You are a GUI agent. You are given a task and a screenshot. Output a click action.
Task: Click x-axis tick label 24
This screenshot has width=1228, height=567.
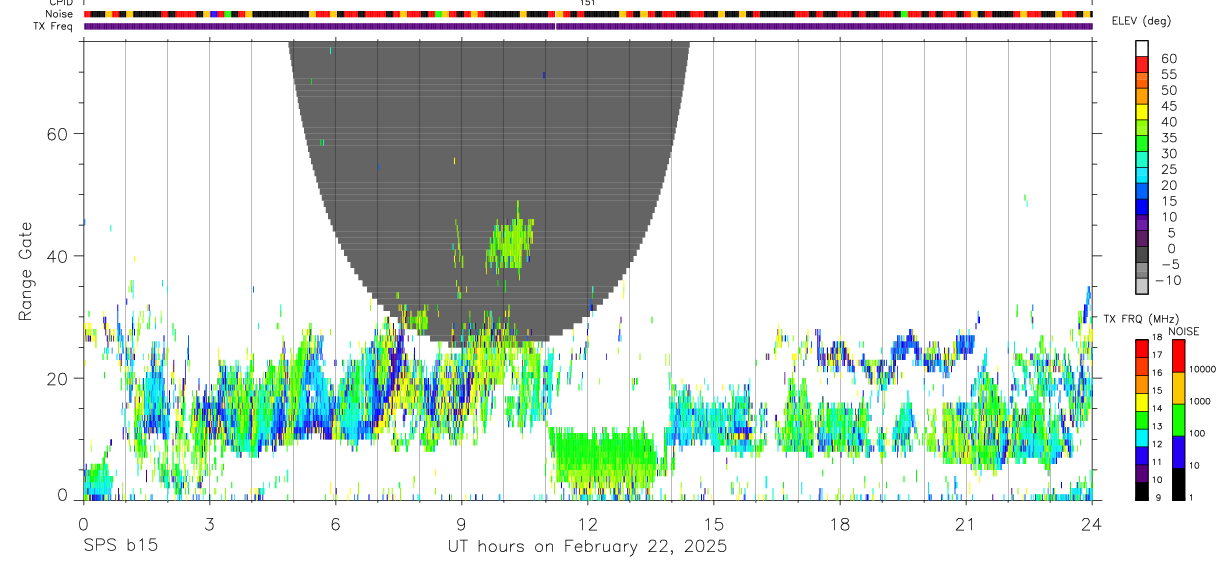1091,525
